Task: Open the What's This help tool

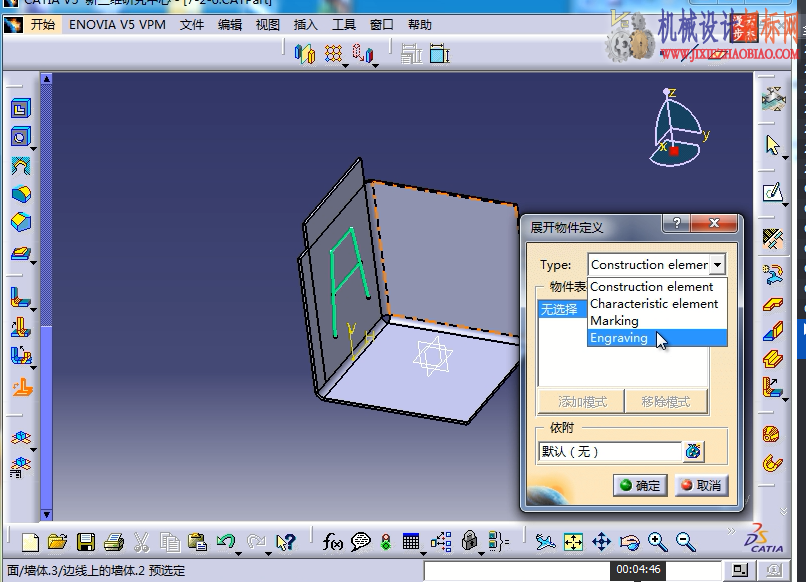Action: [285, 542]
